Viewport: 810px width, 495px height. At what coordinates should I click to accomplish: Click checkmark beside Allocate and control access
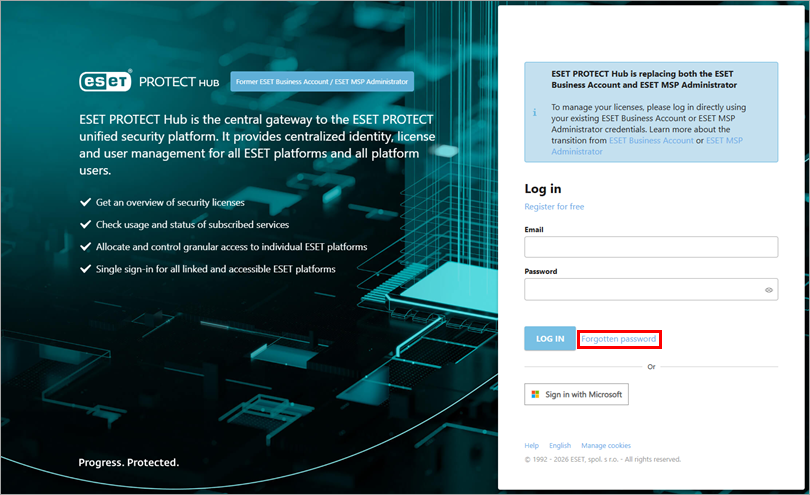(x=85, y=247)
